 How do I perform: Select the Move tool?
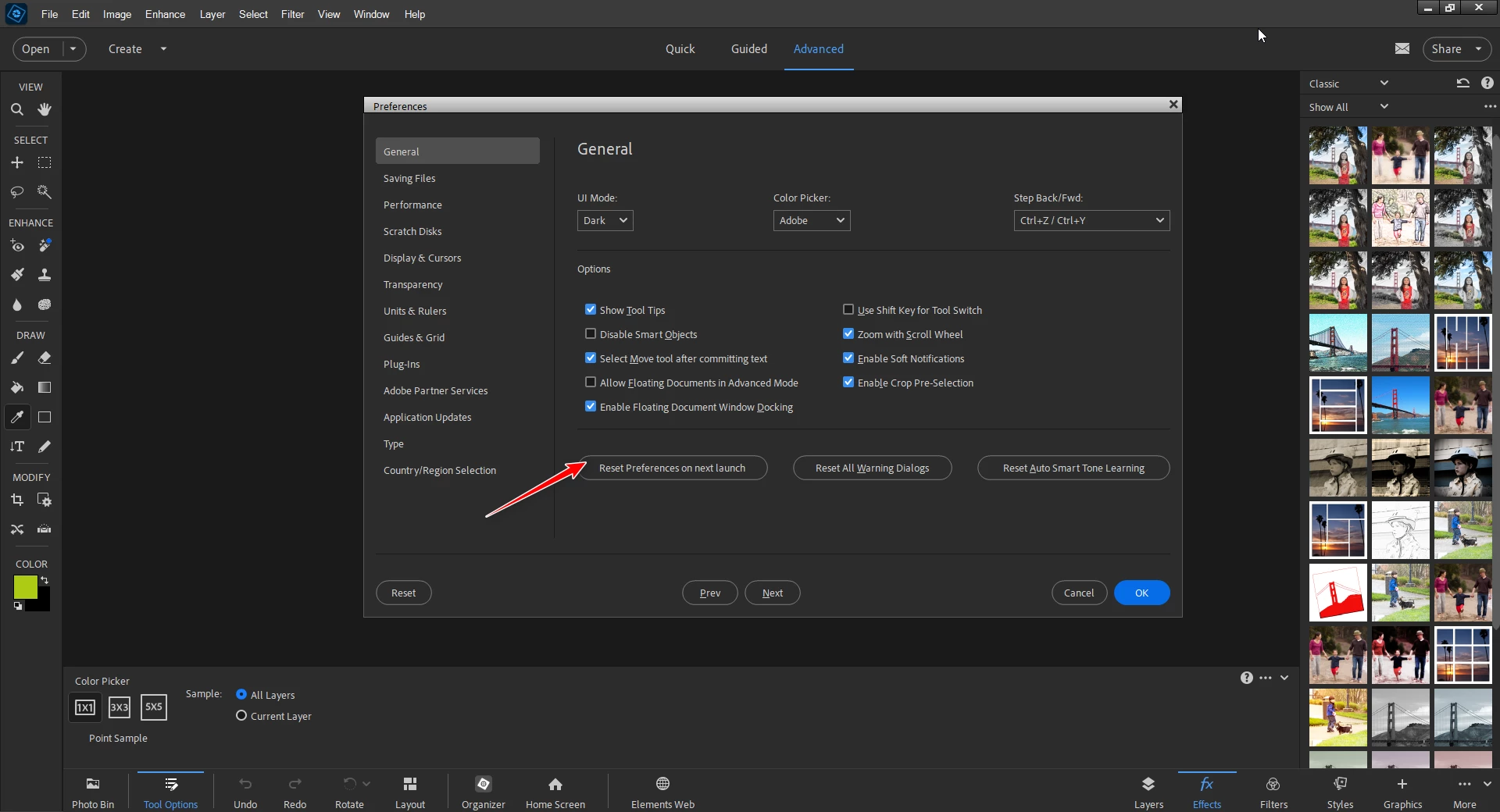(16, 162)
